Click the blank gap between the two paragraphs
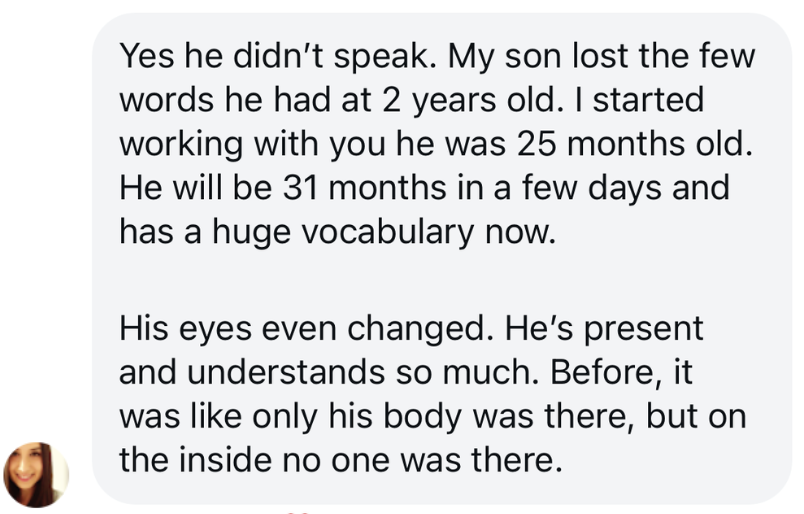 point(430,281)
